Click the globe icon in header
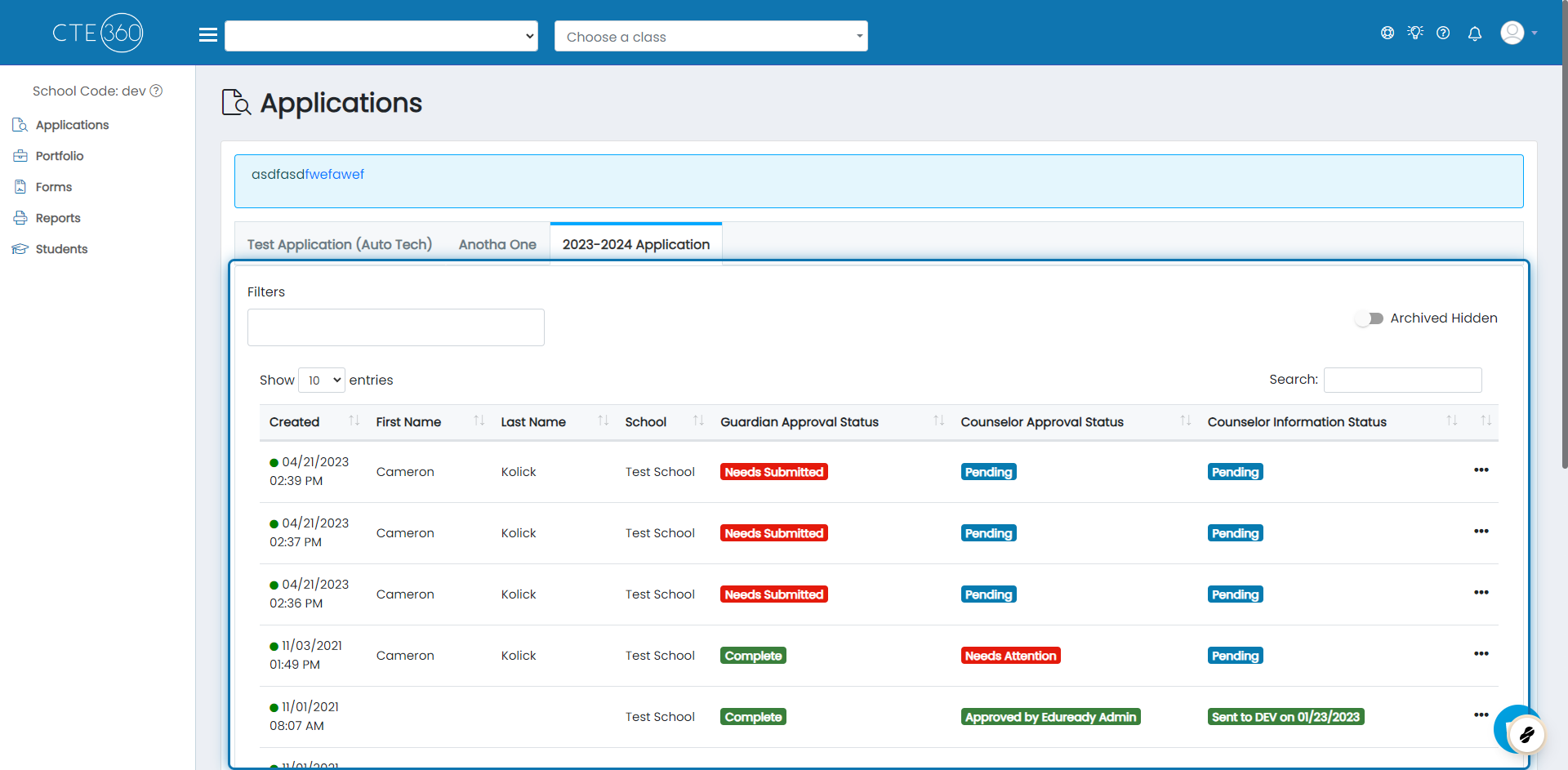 pyautogui.click(x=1388, y=33)
